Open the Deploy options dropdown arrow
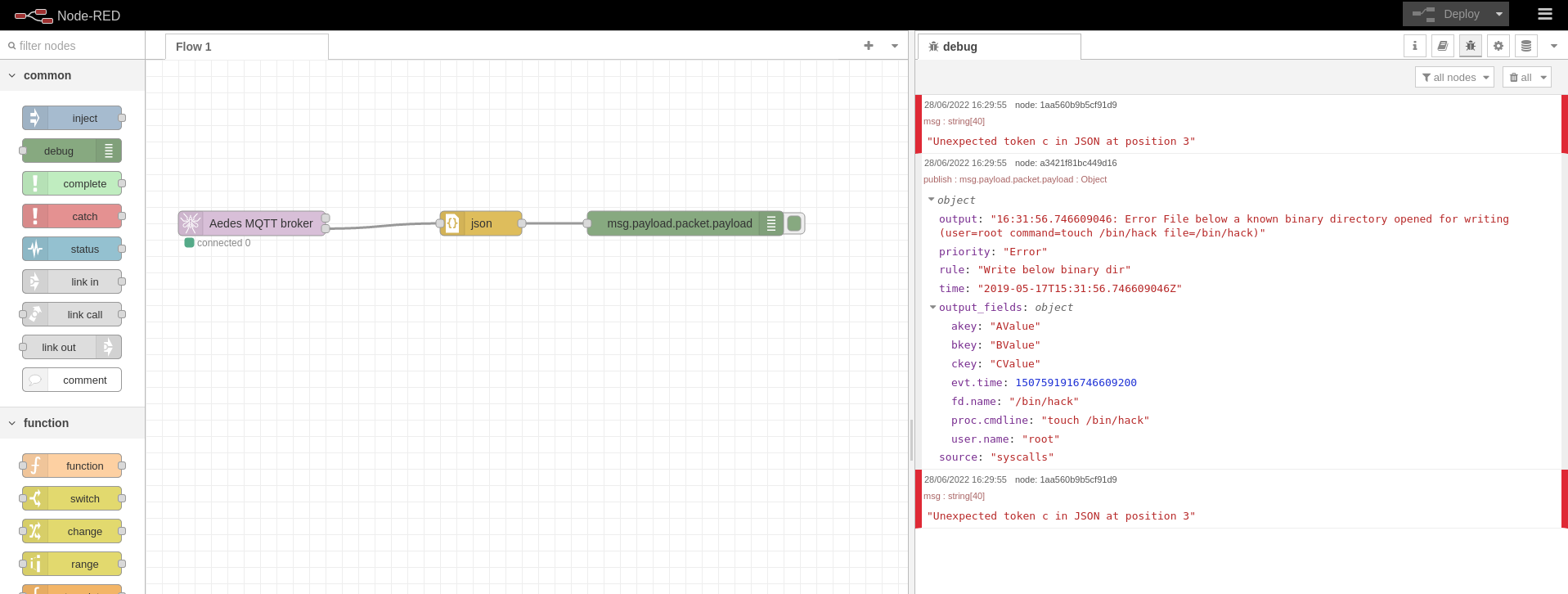Screen dimensions: 1568x594 [1498, 14]
